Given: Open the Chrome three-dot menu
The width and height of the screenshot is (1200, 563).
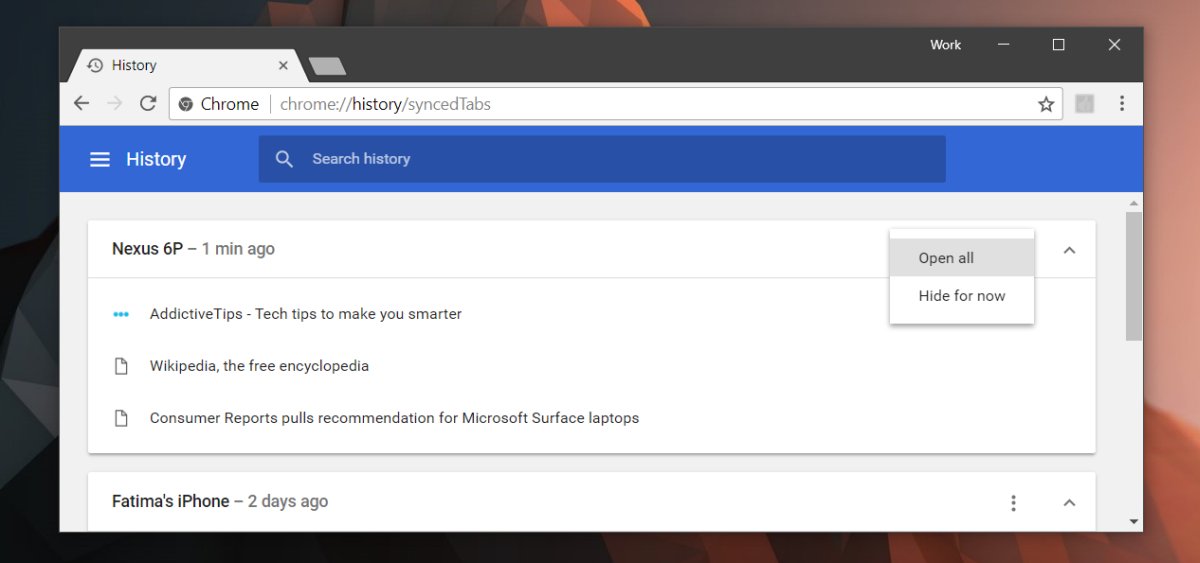Looking at the screenshot, I should pyautogui.click(x=1122, y=104).
